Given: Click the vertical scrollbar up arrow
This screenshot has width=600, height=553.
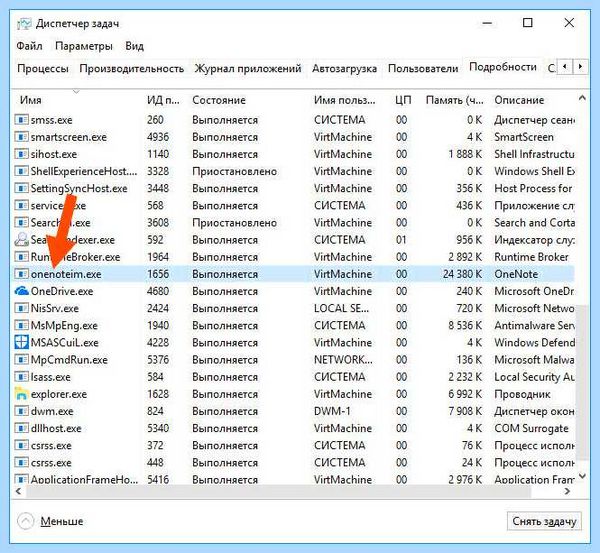Looking at the screenshot, I should (x=582, y=99).
